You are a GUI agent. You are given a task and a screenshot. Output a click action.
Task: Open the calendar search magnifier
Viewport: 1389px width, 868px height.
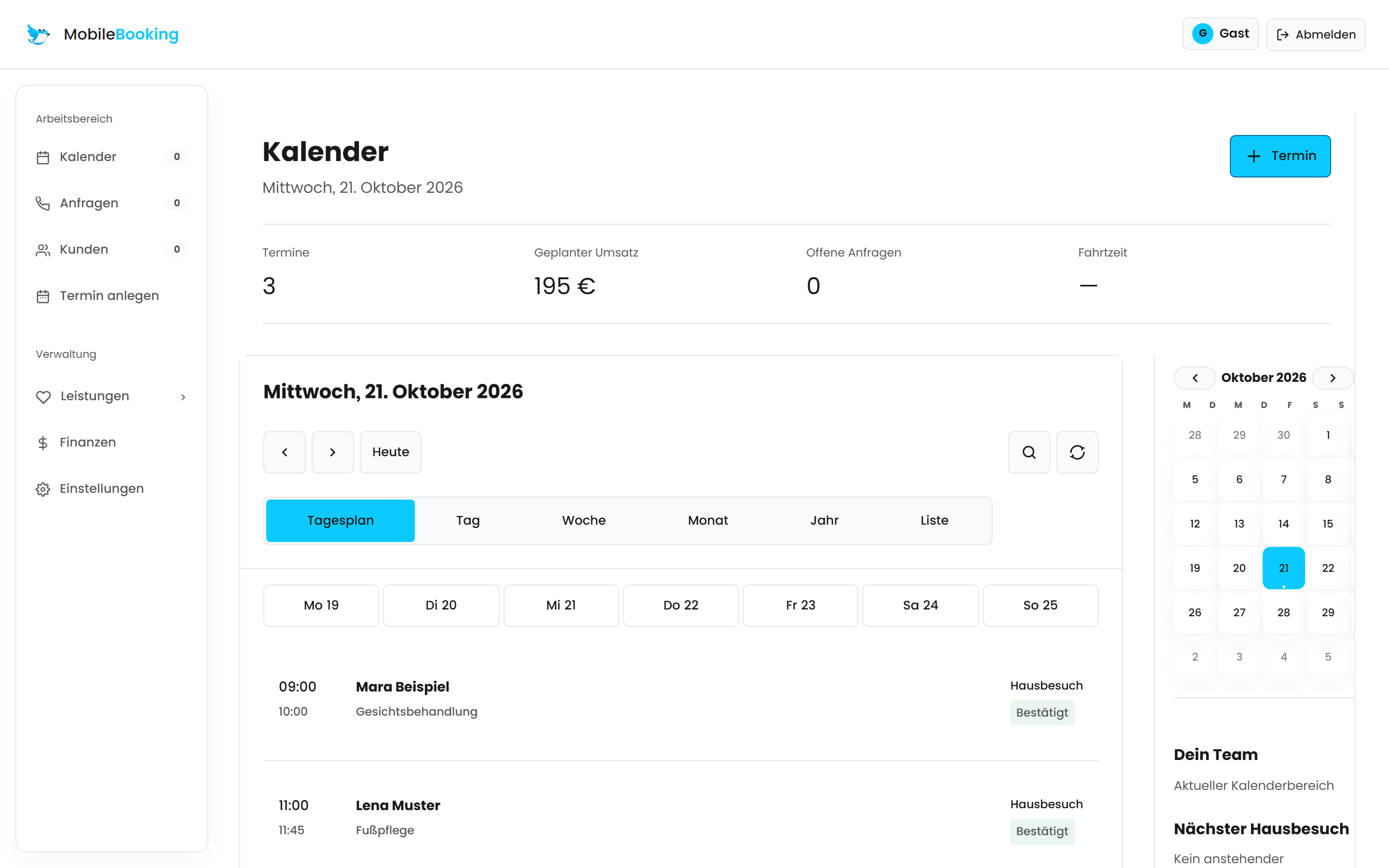(x=1029, y=452)
